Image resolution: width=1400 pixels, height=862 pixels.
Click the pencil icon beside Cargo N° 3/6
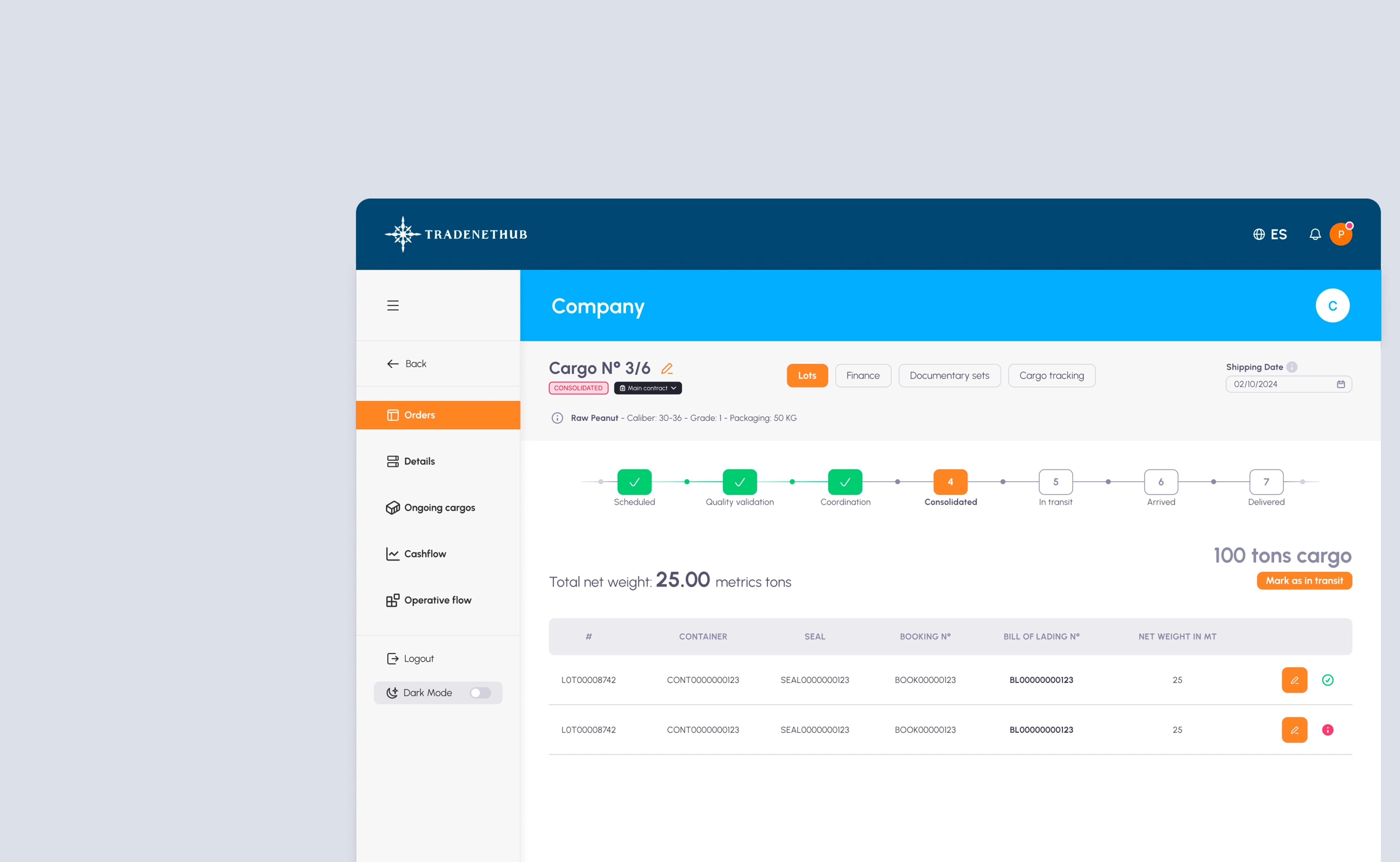pyautogui.click(x=667, y=368)
